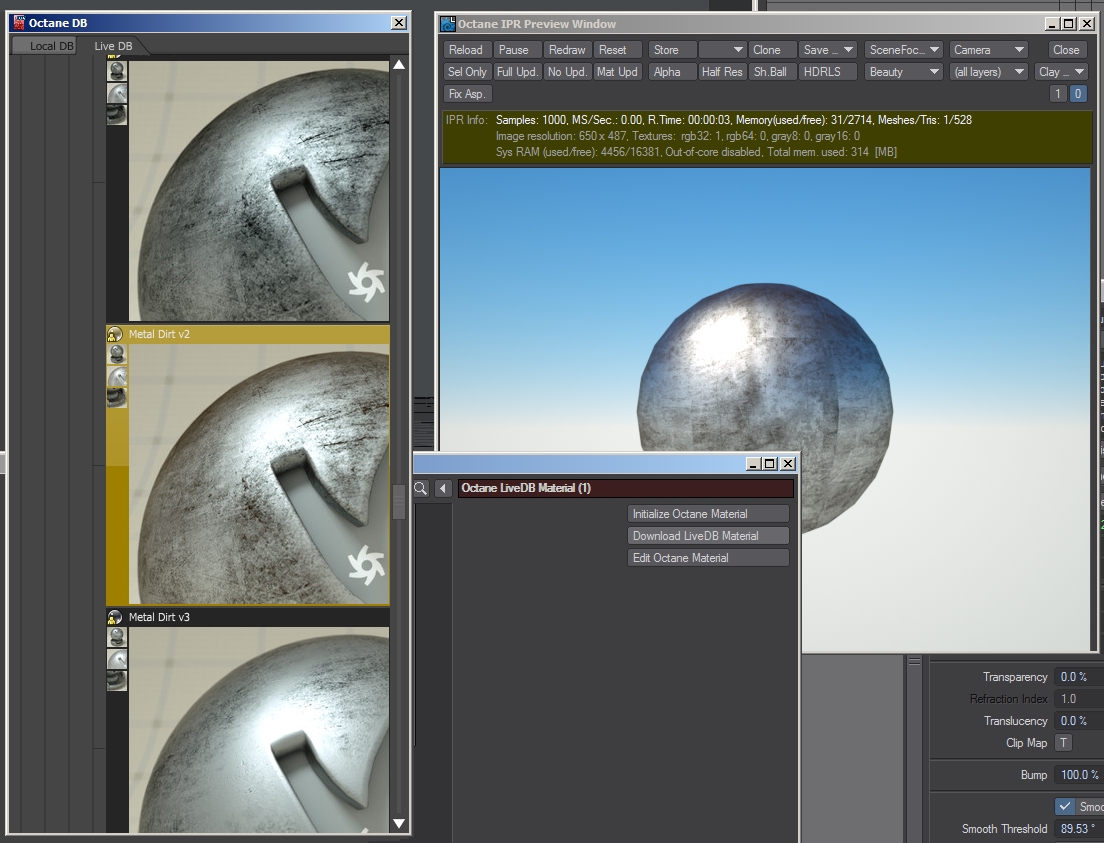Viewport: 1104px width, 843px height.
Task: Open the (all layers) dropdown
Action: click(988, 72)
